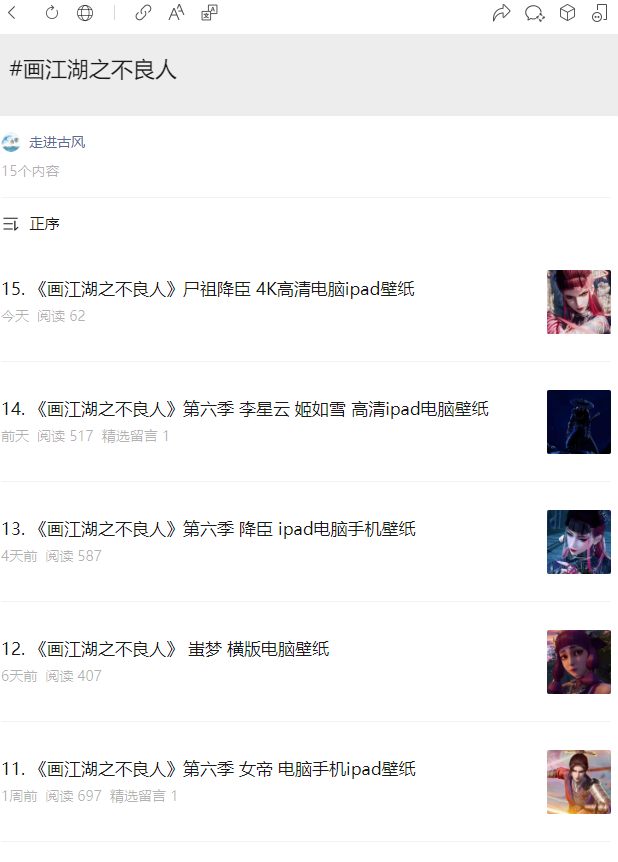Click the translate icon in toolbar

pos(209,13)
